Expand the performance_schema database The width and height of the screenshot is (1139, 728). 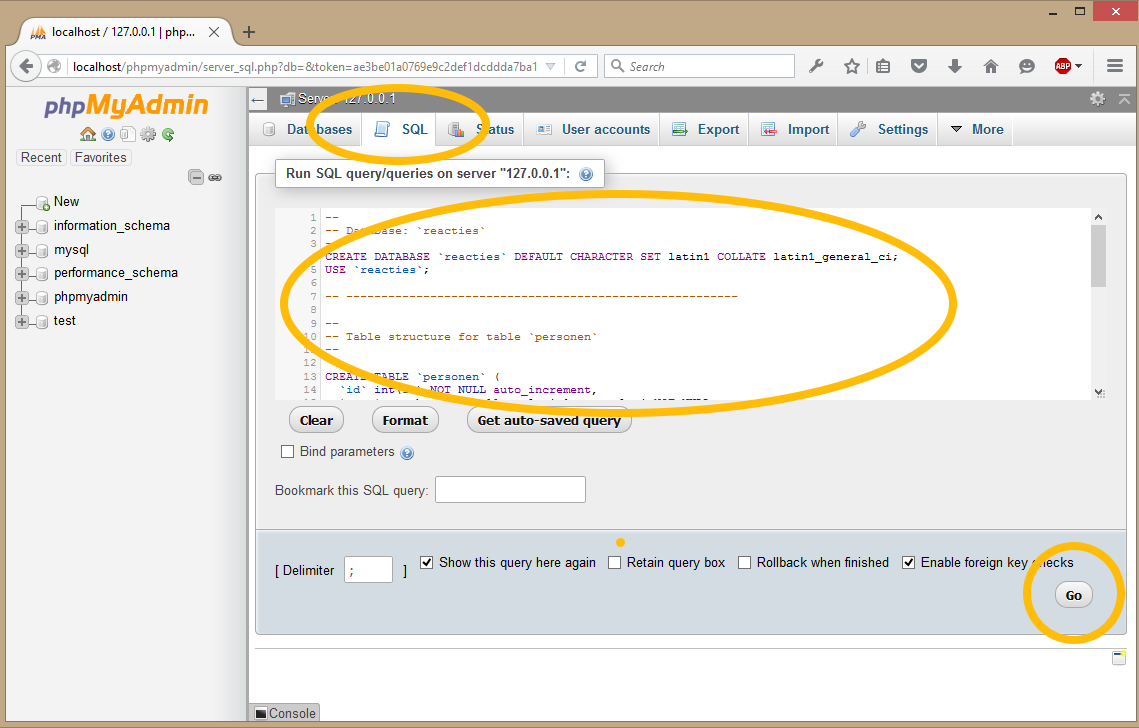[22, 274]
